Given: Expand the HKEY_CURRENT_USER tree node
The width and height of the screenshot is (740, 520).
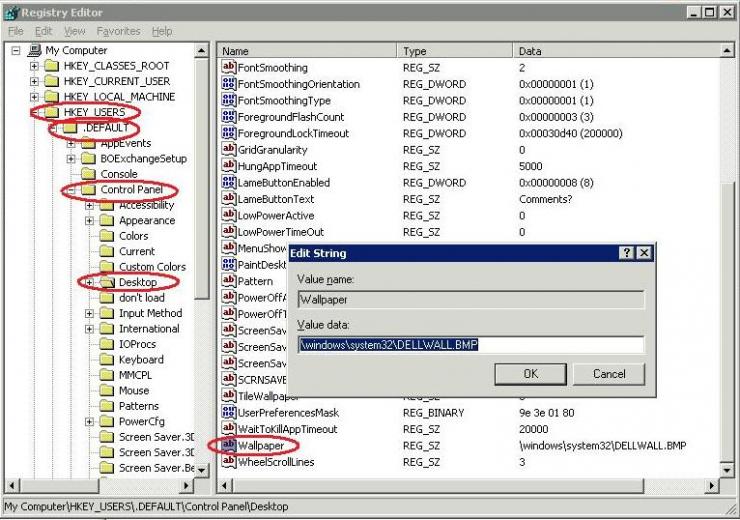Looking at the screenshot, I should [34, 81].
